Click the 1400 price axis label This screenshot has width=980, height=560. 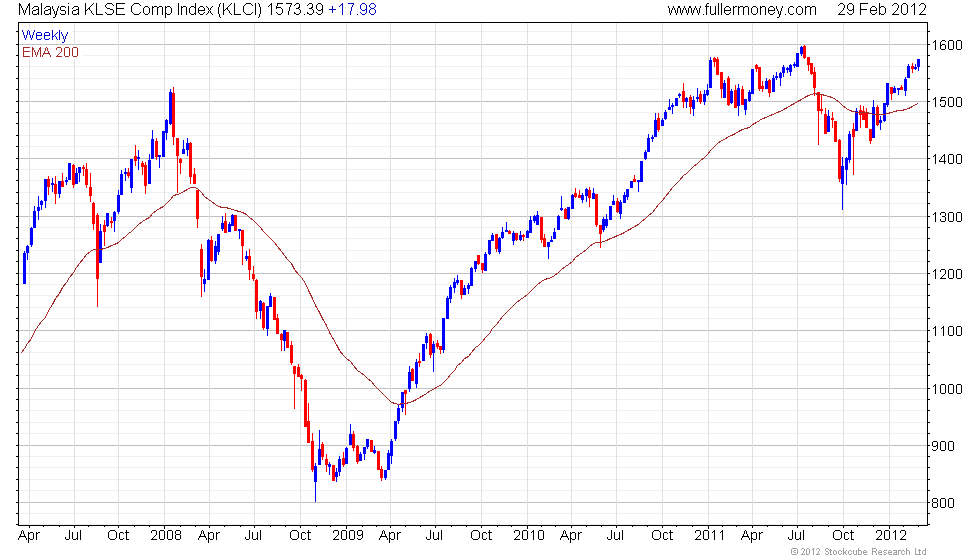point(947,159)
